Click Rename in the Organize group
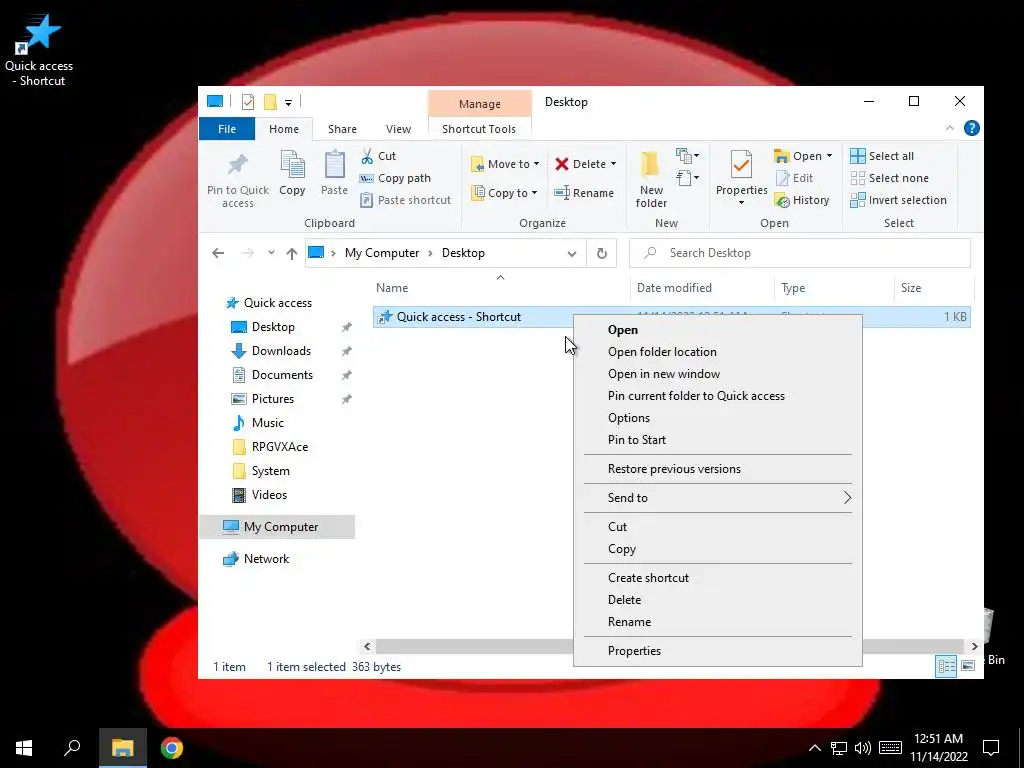Screen dimensions: 1024x768 (584, 193)
